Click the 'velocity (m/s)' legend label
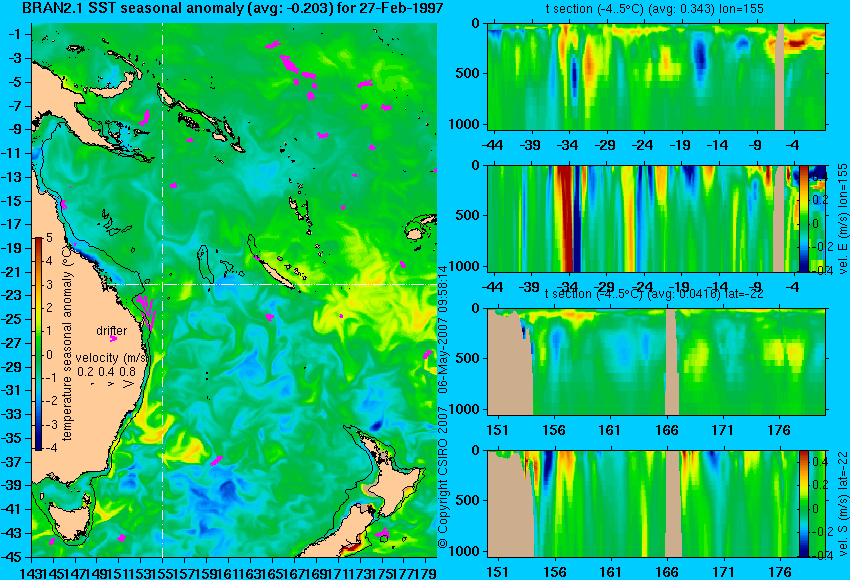Viewport: 850px width, 580px height. point(112,358)
